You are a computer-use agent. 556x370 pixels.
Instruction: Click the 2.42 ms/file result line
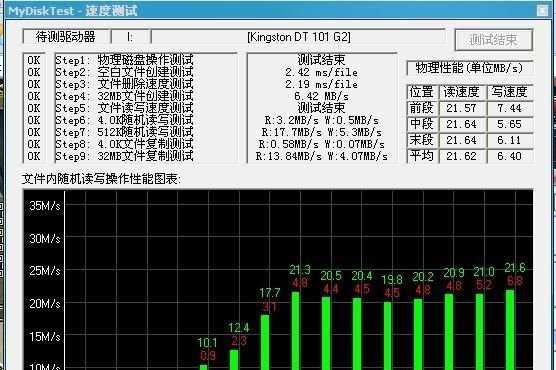321,72
